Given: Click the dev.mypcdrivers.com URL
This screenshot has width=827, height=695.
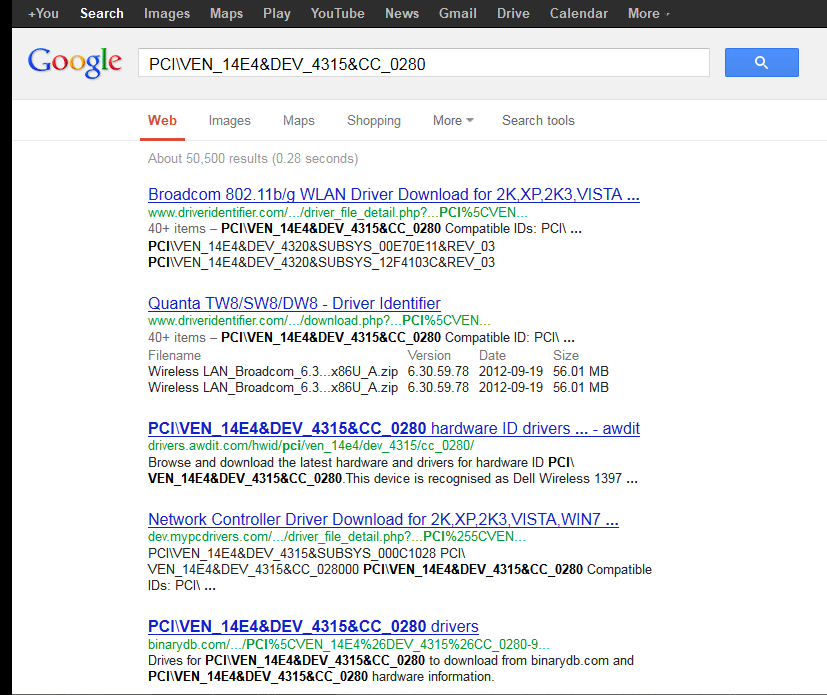Looking at the screenshot, I should 336,537.
